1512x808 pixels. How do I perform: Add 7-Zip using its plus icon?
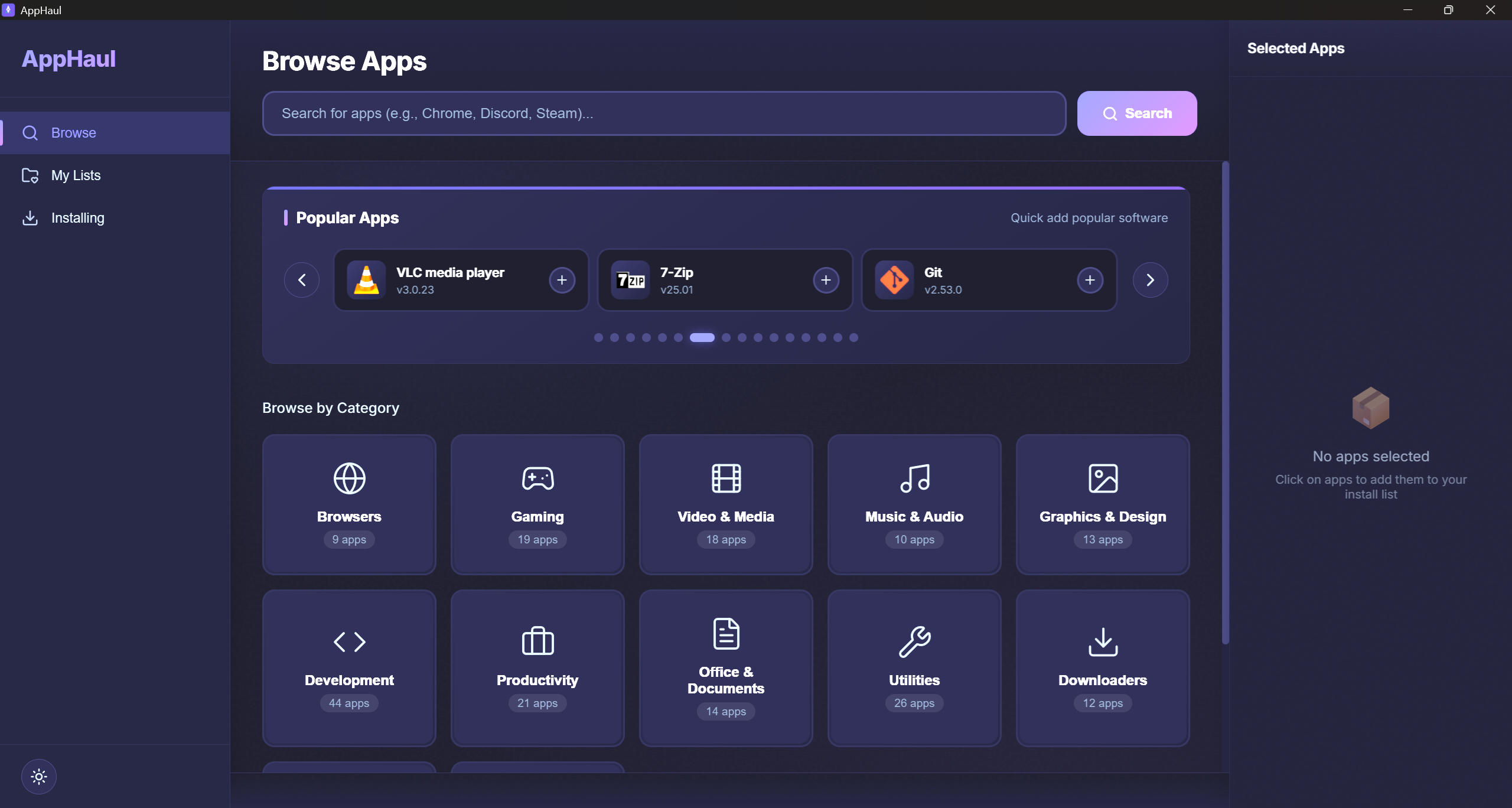[x=826, y=280]
